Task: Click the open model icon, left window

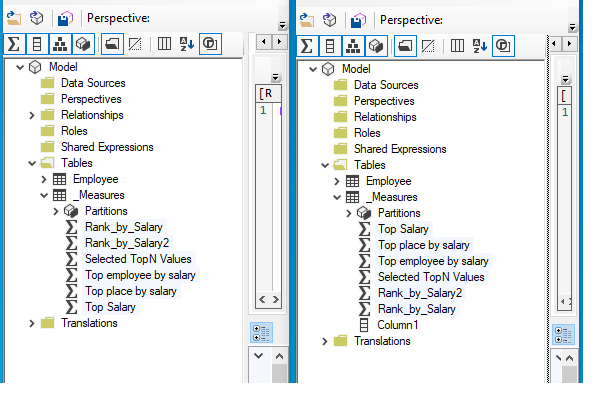Action: click(14, 18)
